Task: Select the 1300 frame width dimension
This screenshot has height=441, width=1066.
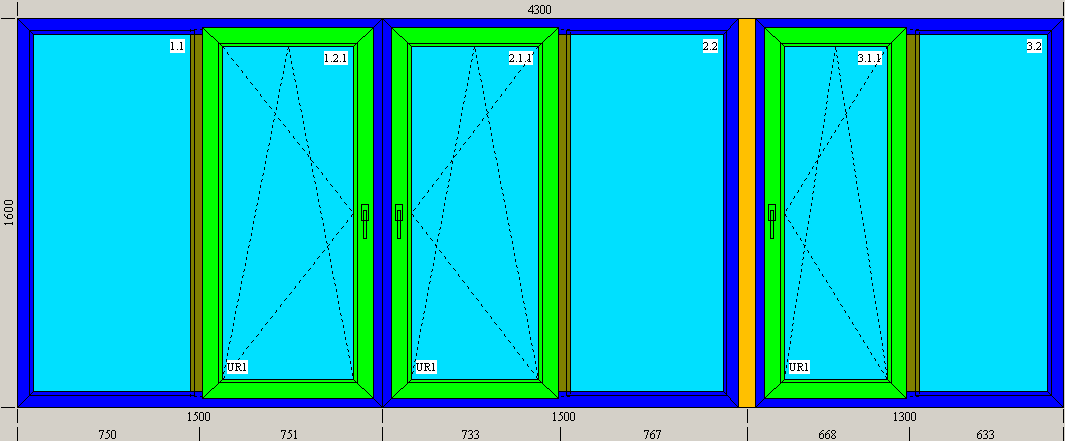Action: [904, 417]
